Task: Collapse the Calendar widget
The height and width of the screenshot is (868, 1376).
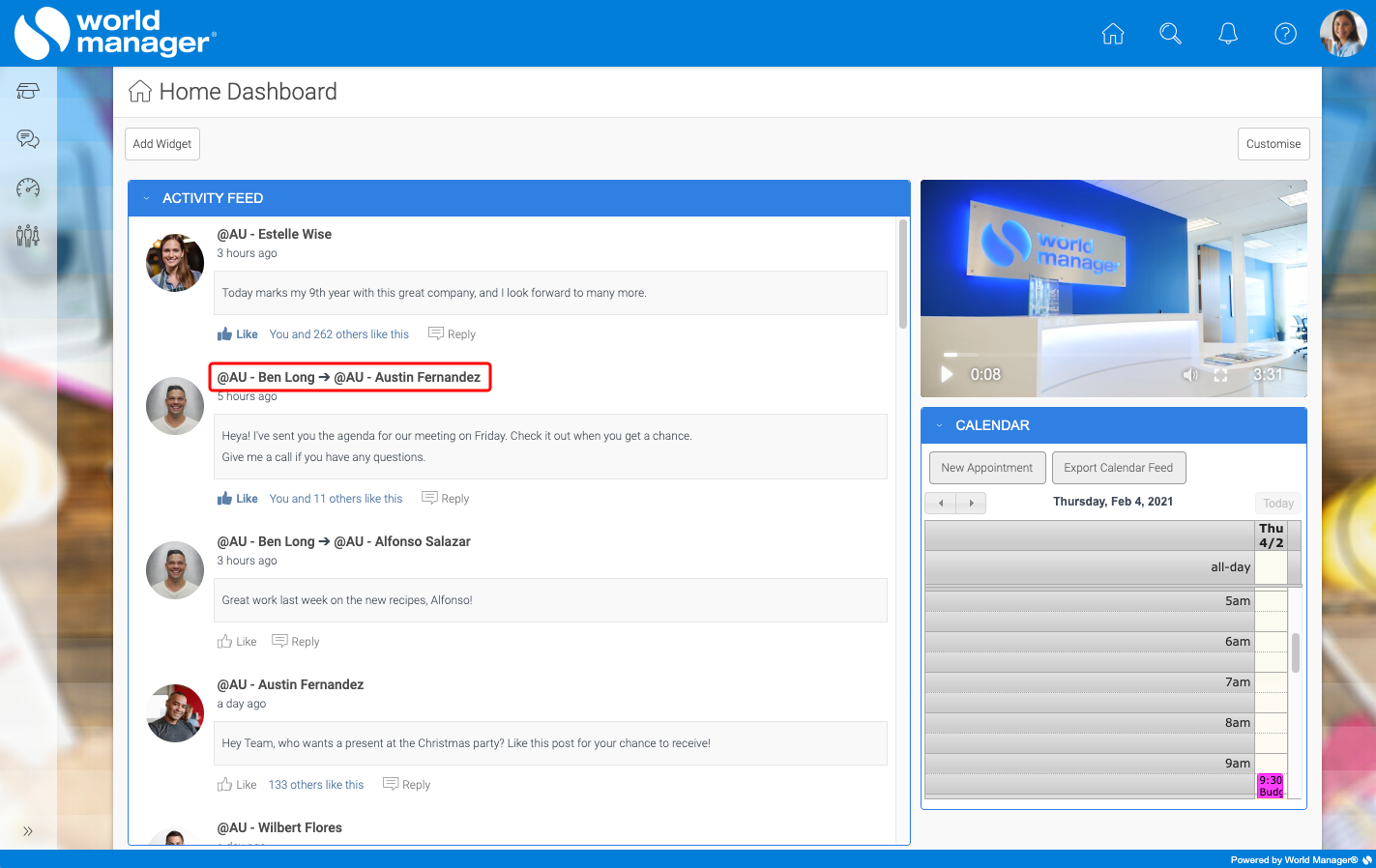Action: click(937, 424)
